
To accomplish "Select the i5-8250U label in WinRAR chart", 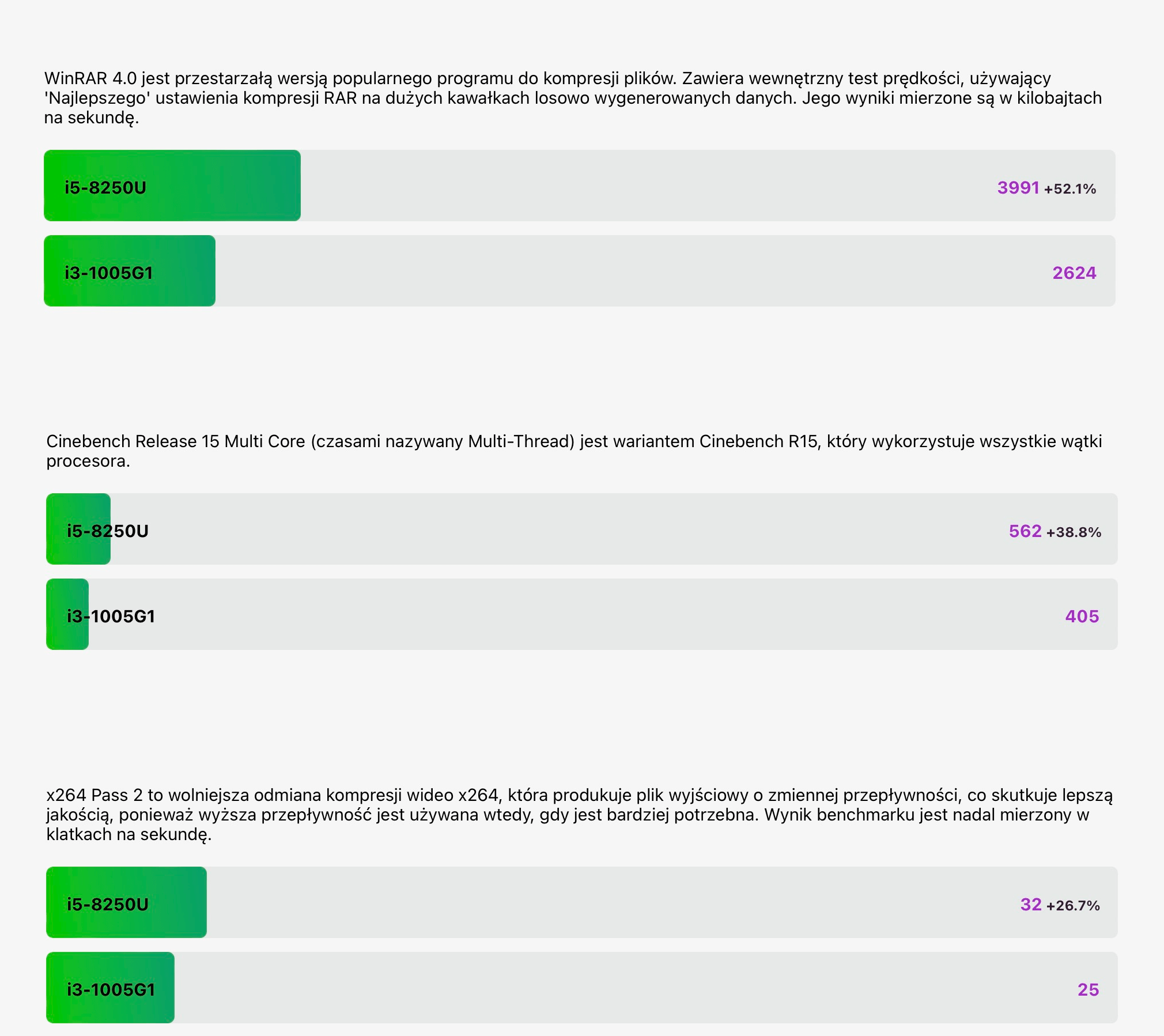I will (105, 188).
